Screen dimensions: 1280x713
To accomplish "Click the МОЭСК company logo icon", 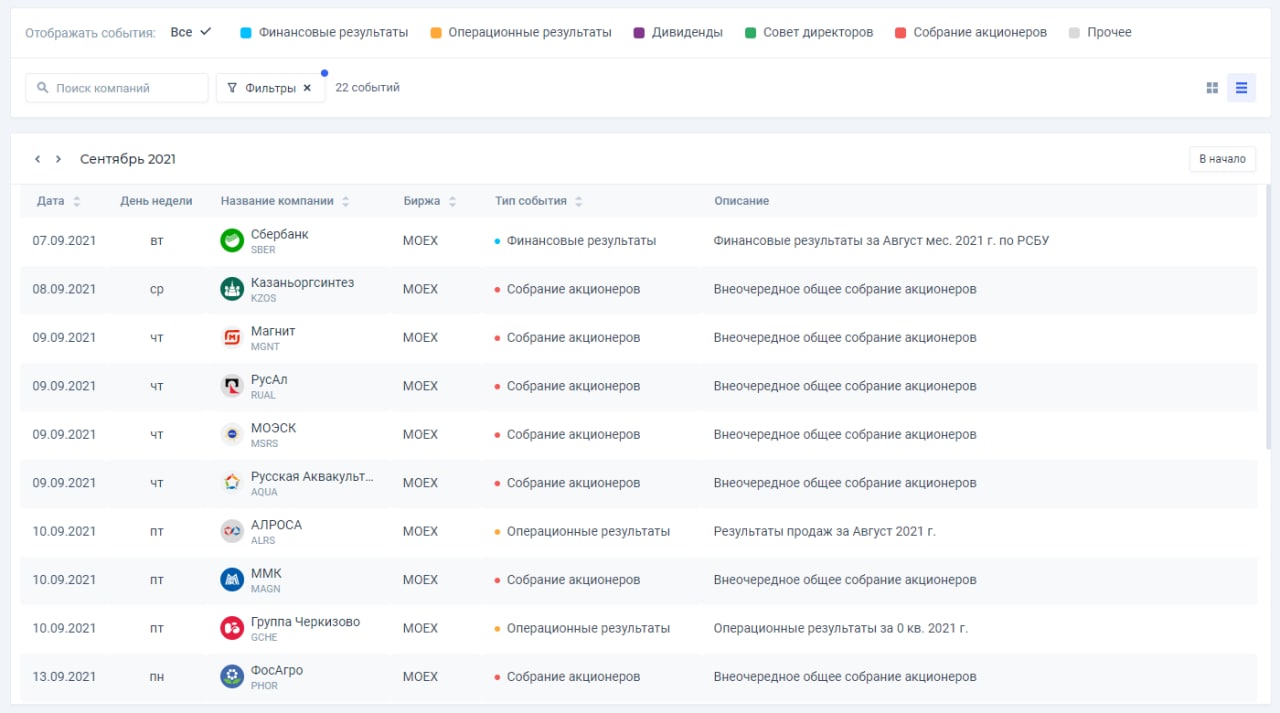I will pos(232,434).
